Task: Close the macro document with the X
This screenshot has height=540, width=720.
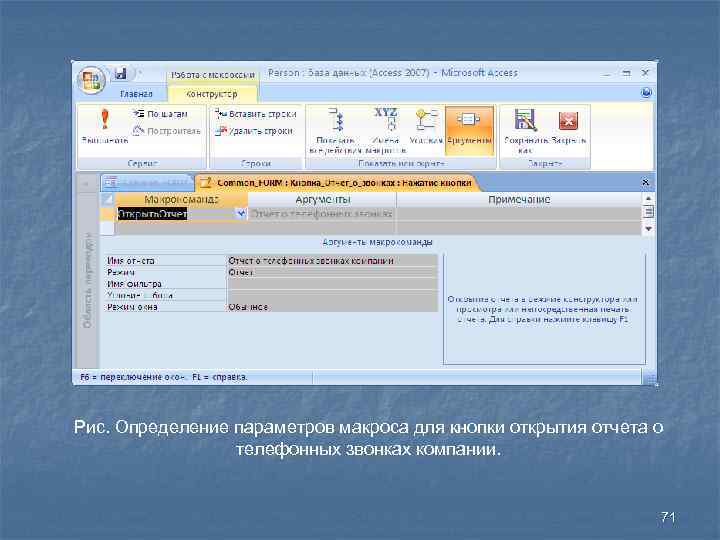Action: pos(645,182)
